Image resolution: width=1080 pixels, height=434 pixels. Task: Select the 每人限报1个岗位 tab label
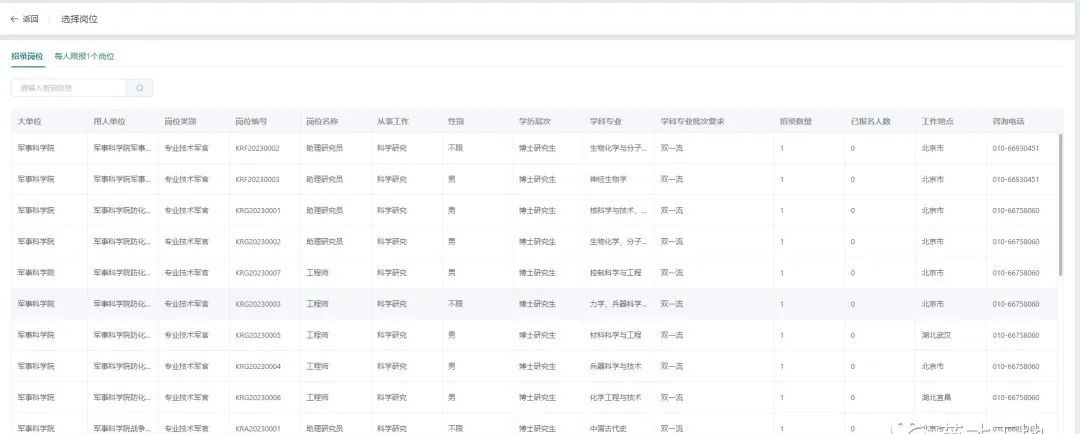85,56
